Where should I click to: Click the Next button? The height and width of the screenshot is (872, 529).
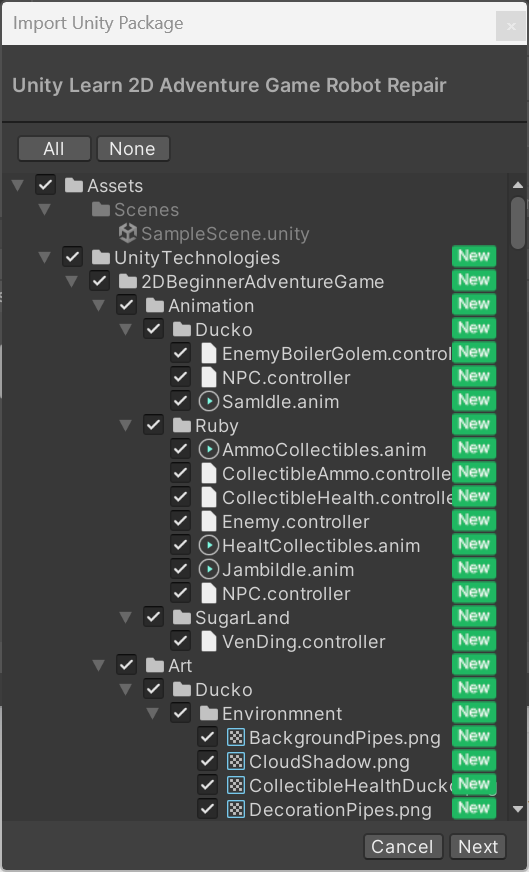[x=478, y=846]
